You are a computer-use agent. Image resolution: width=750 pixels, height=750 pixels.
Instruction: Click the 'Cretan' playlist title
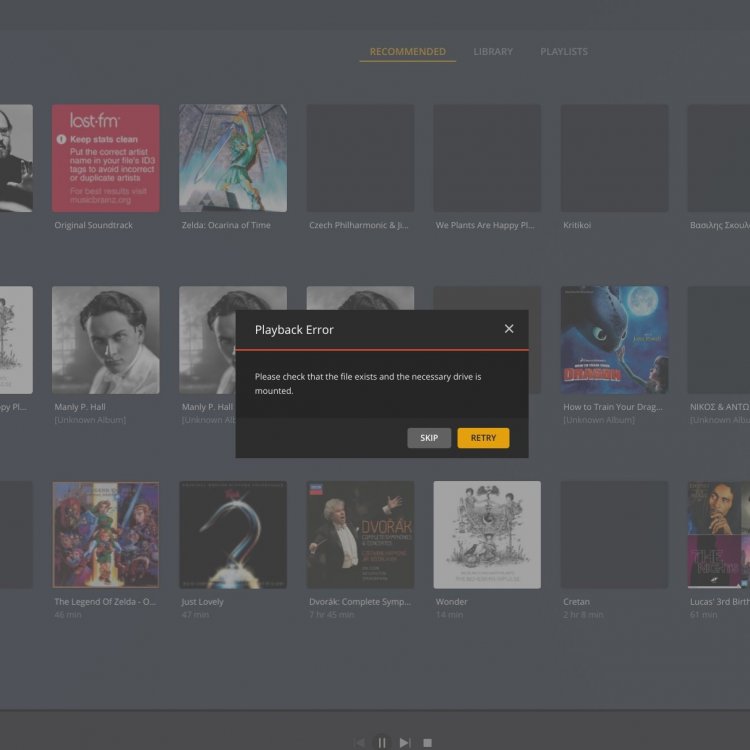click(576, 602)
